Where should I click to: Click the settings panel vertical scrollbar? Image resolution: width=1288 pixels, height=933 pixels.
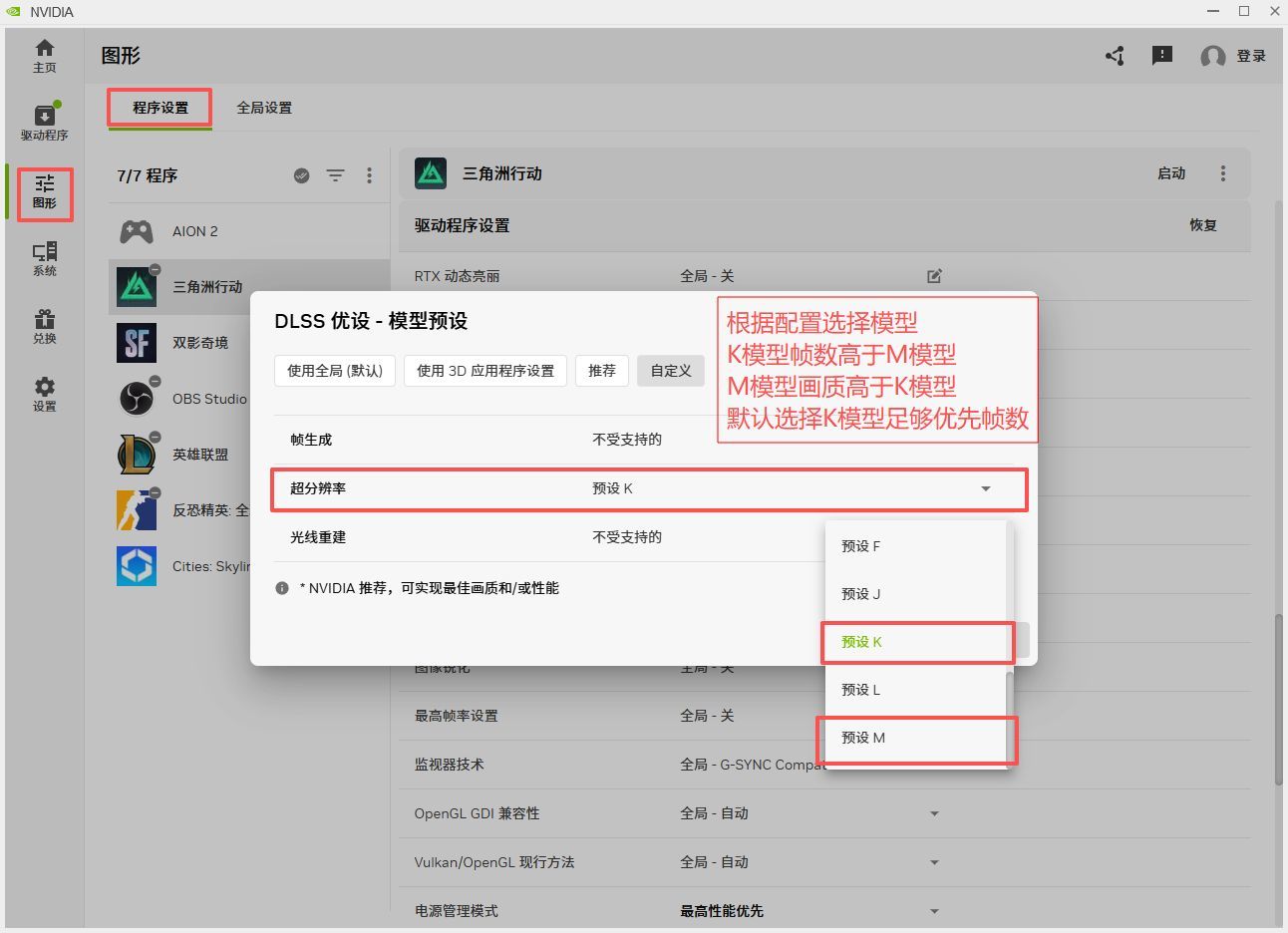tap(1279, 700)
